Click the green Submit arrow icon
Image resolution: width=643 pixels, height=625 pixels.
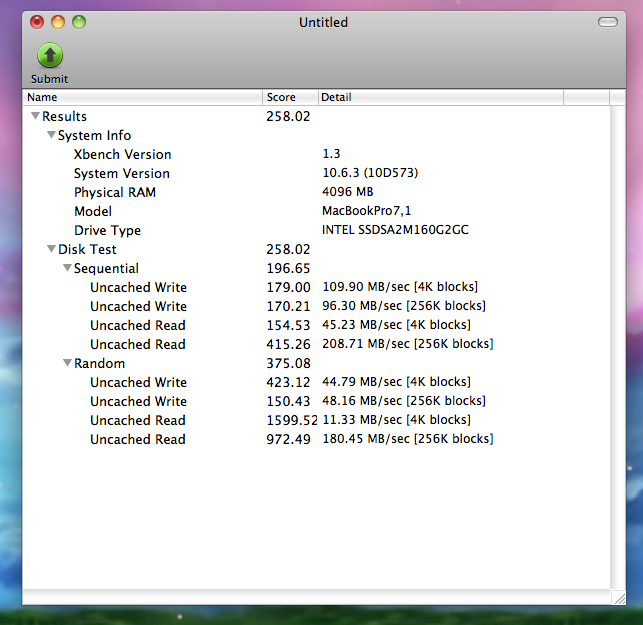50,55
